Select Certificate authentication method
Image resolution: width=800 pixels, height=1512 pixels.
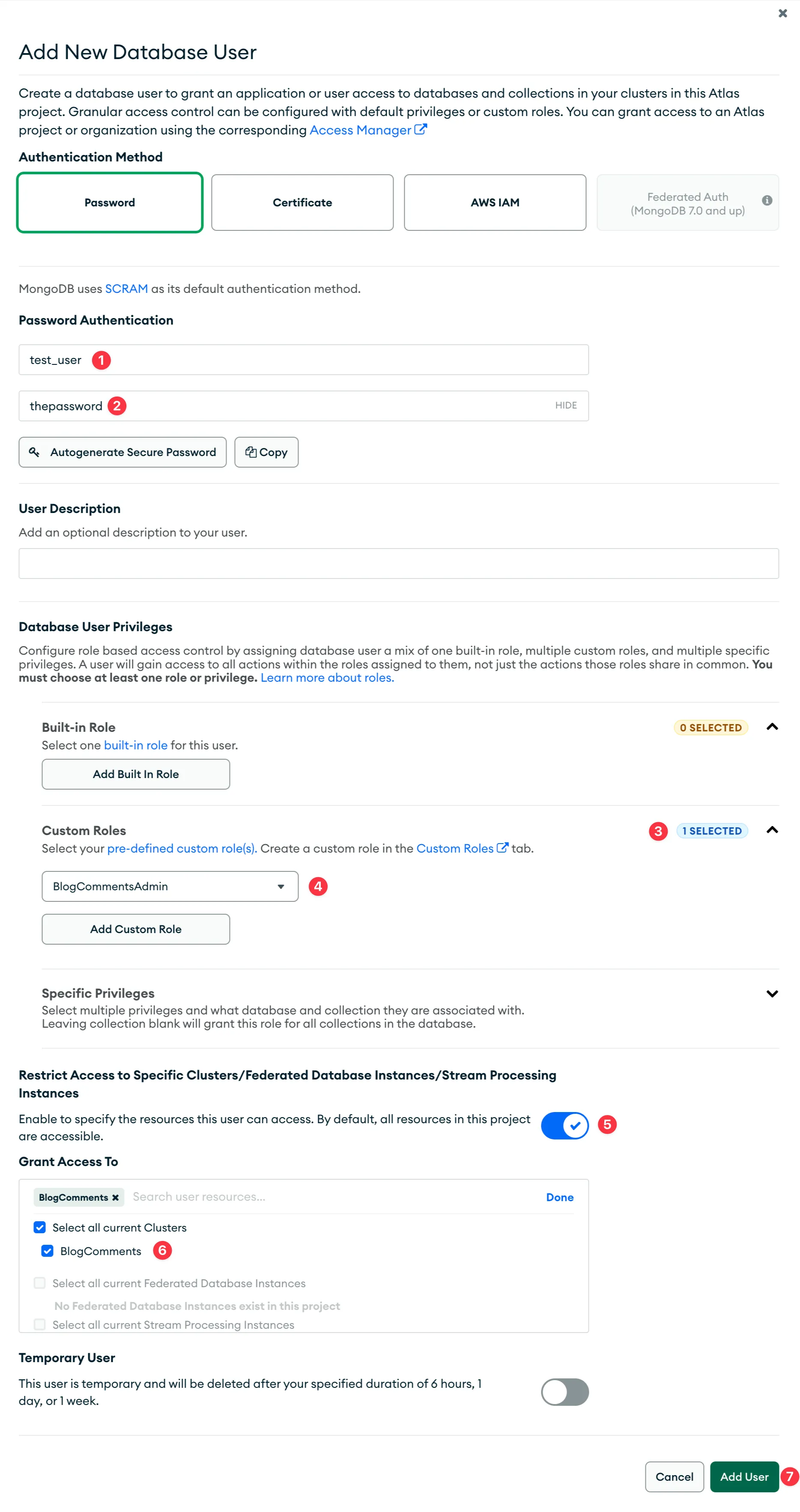[302, 203]
